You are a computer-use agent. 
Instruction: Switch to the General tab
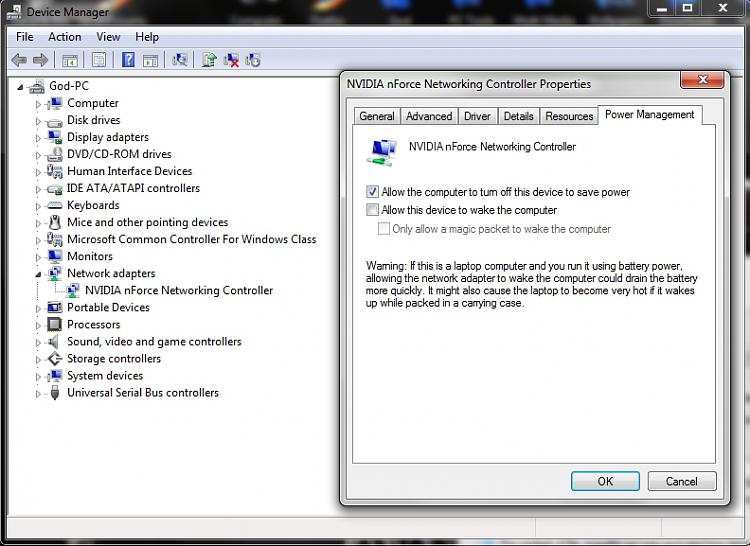coord(377,116)
